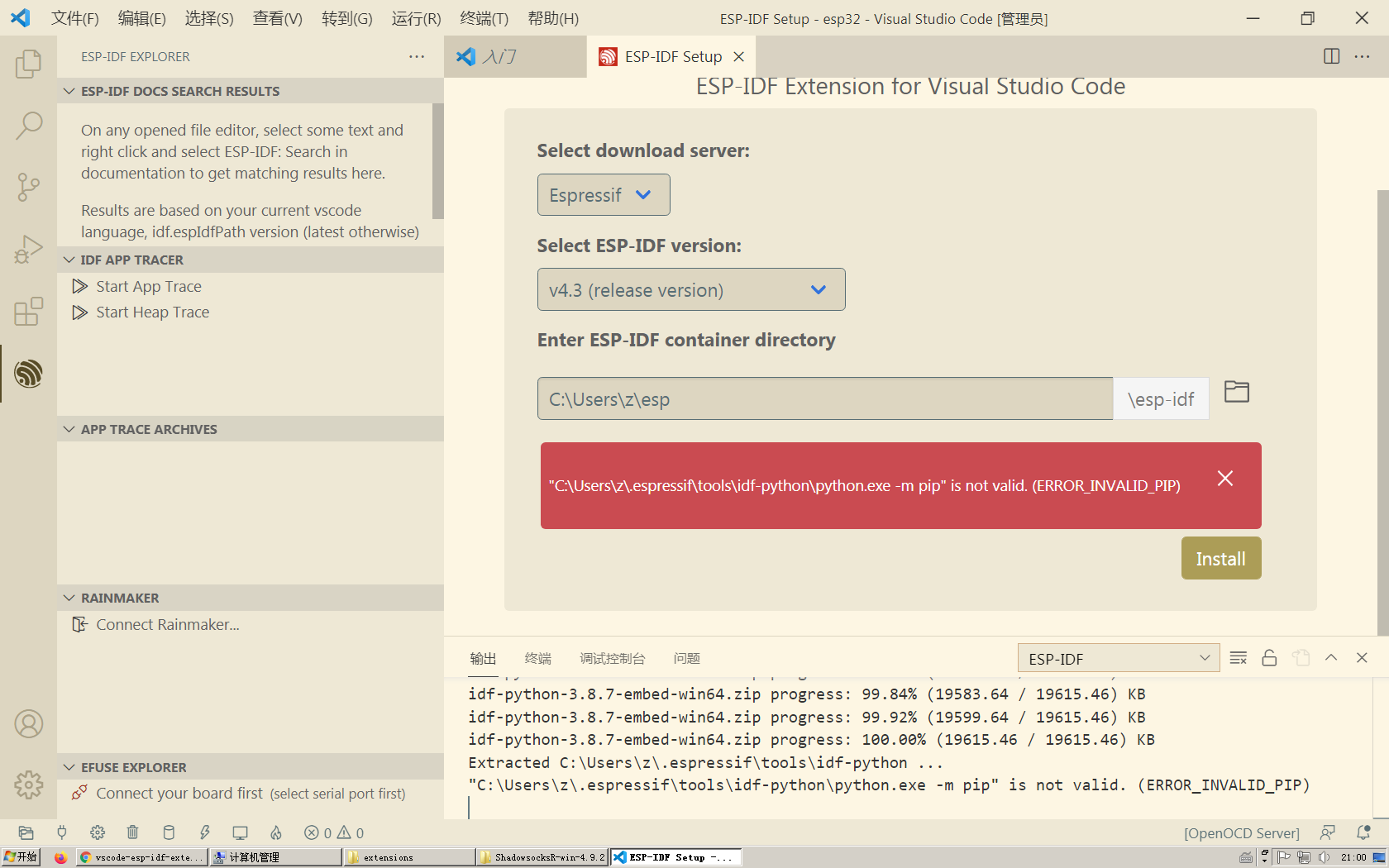The height and width of the screenshot is (868, 1389).
Task: Open errors and warnings count in status bar
Action: tap(334, 832)
